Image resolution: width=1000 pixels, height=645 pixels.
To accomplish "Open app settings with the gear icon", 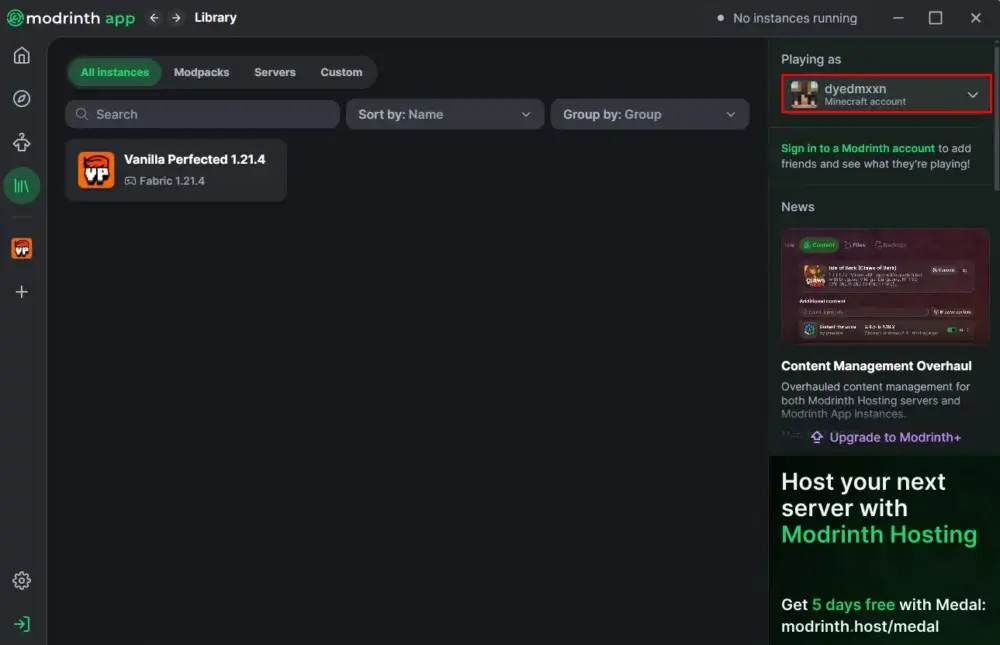I will coord(22,580).
